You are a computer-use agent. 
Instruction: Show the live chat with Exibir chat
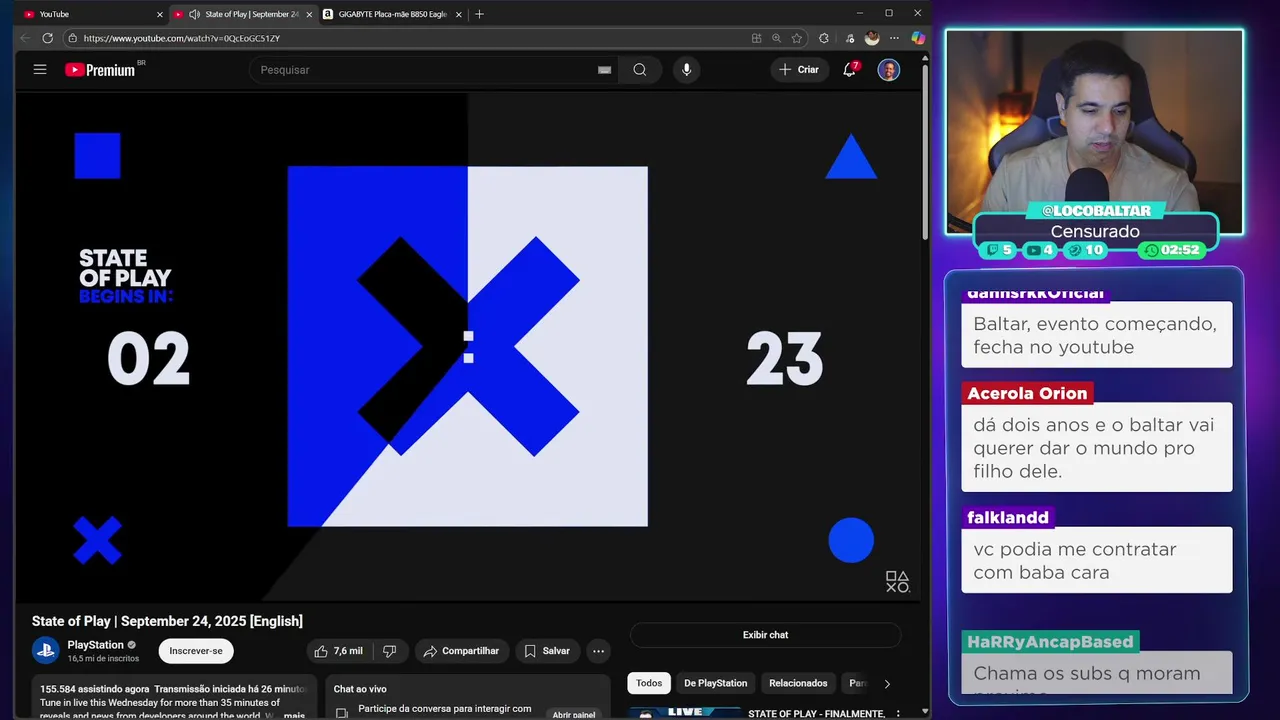765,635
